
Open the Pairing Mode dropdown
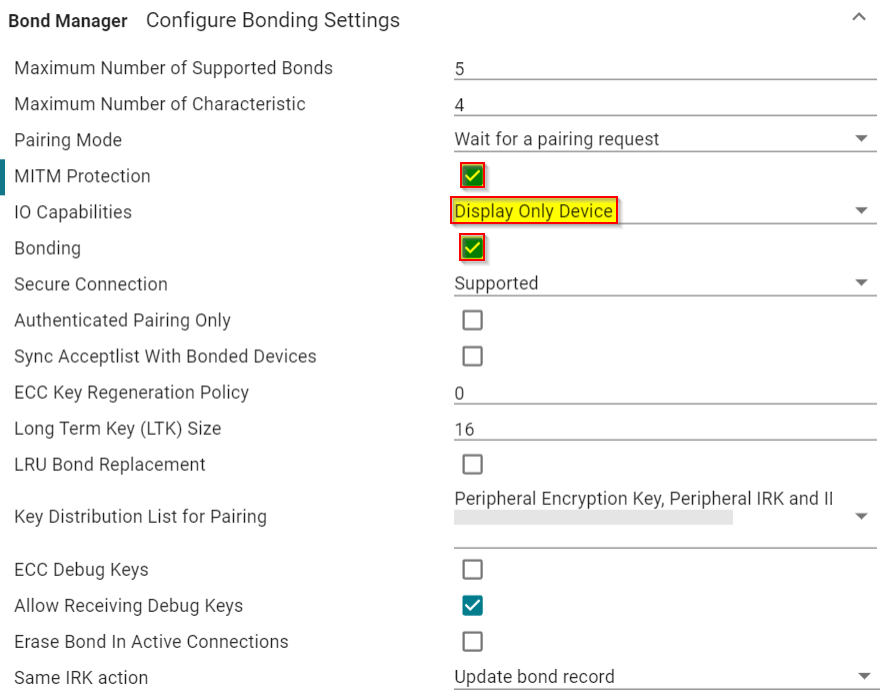click(862, 138)
